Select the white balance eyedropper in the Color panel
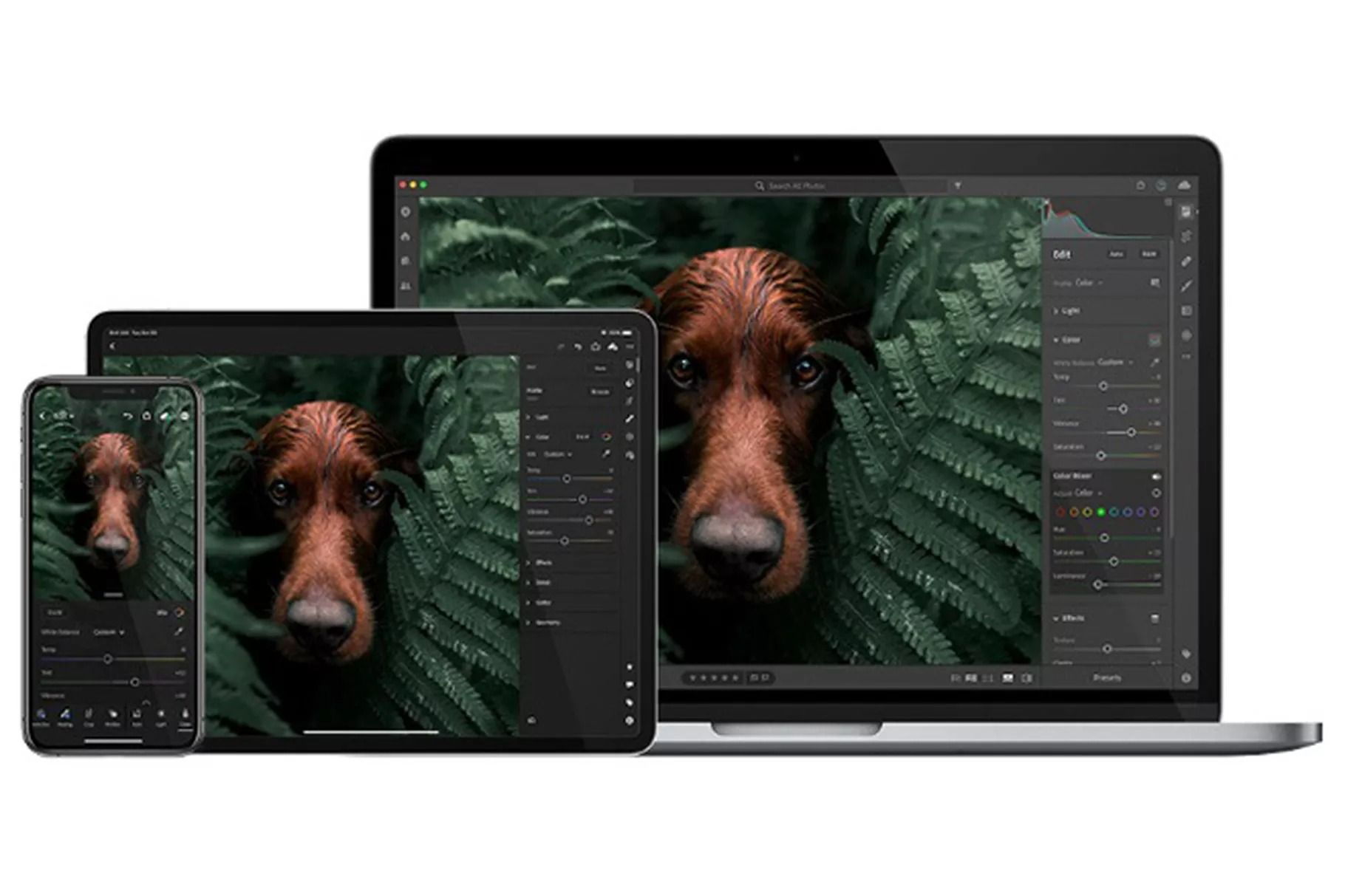1345x896 pixels. pyautogui.click(x=1154, y=362)
